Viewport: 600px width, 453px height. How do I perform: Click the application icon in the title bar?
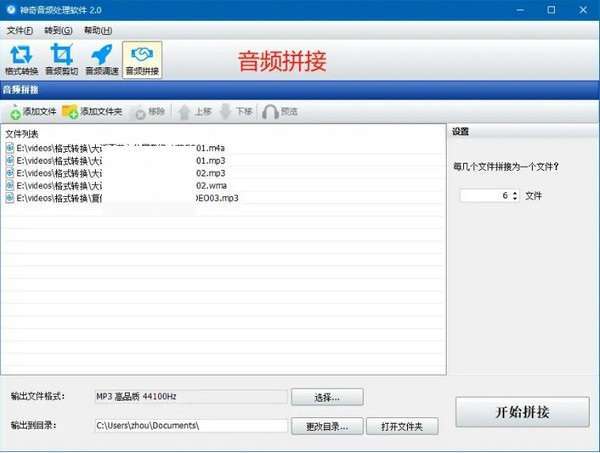coord(11,10)
